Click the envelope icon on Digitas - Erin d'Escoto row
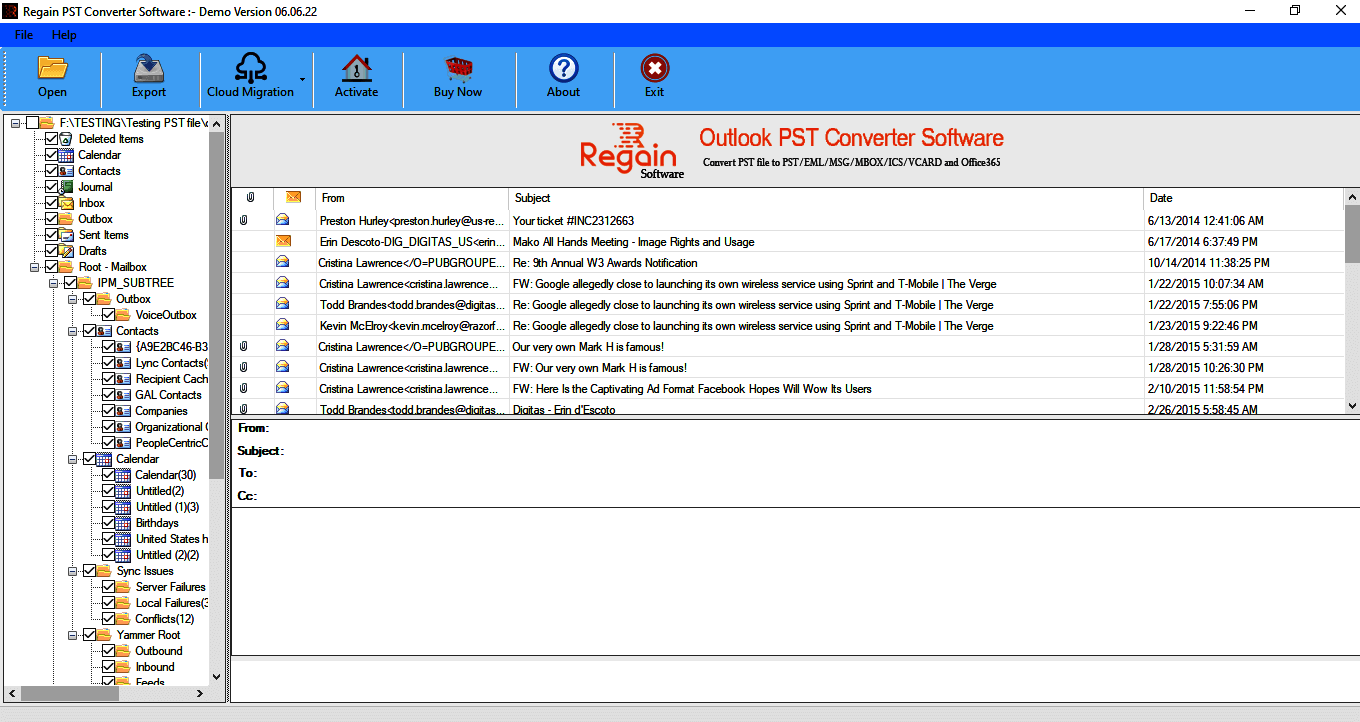 click(283, 409)
